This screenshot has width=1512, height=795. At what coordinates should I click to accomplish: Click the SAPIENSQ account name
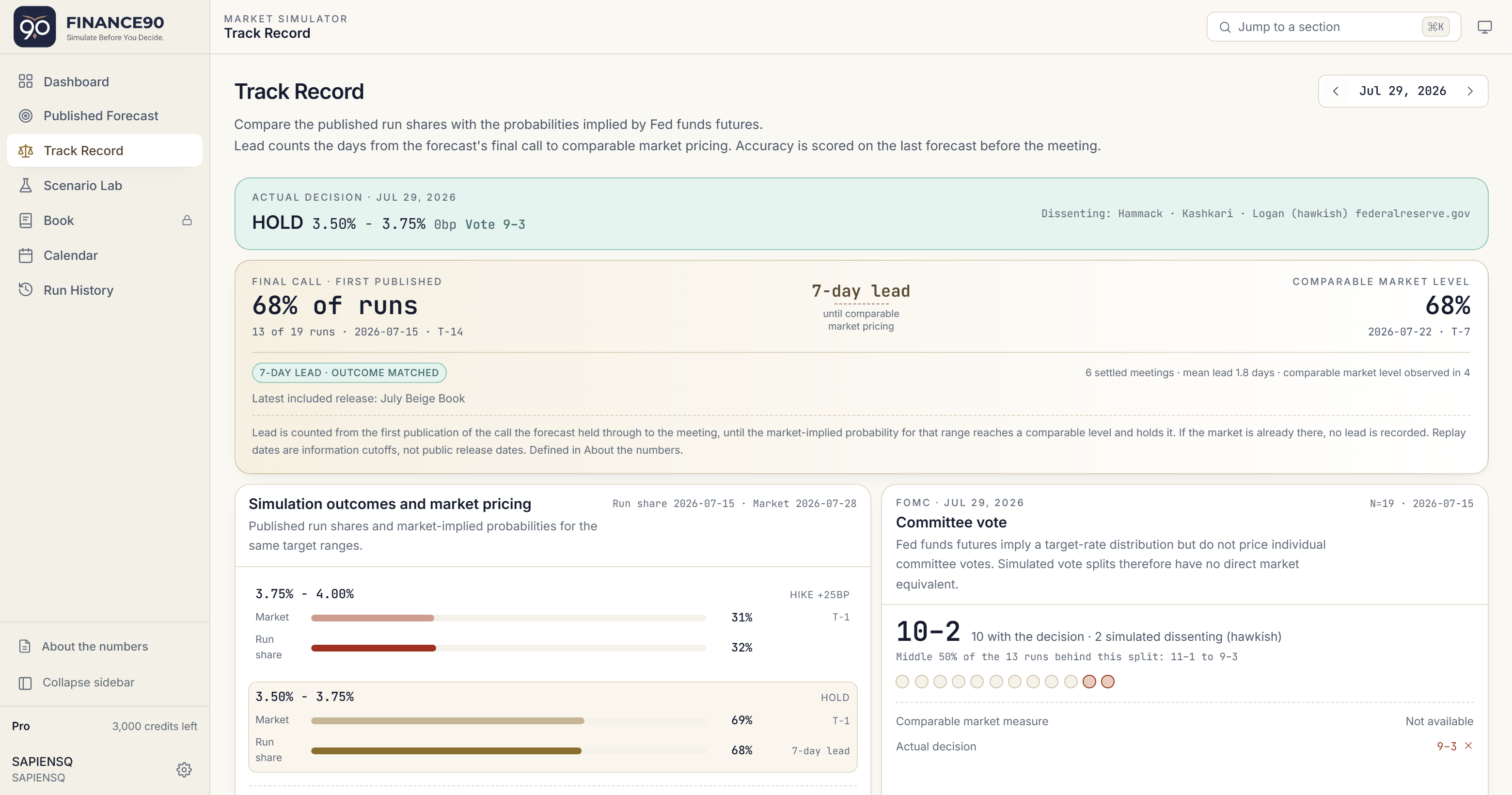pos(42,762)
